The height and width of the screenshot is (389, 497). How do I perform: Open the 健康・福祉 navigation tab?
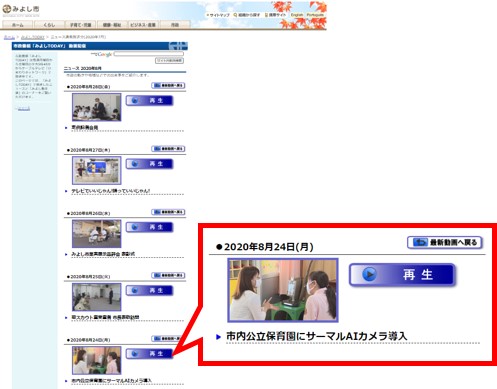[x=112, y=25]
